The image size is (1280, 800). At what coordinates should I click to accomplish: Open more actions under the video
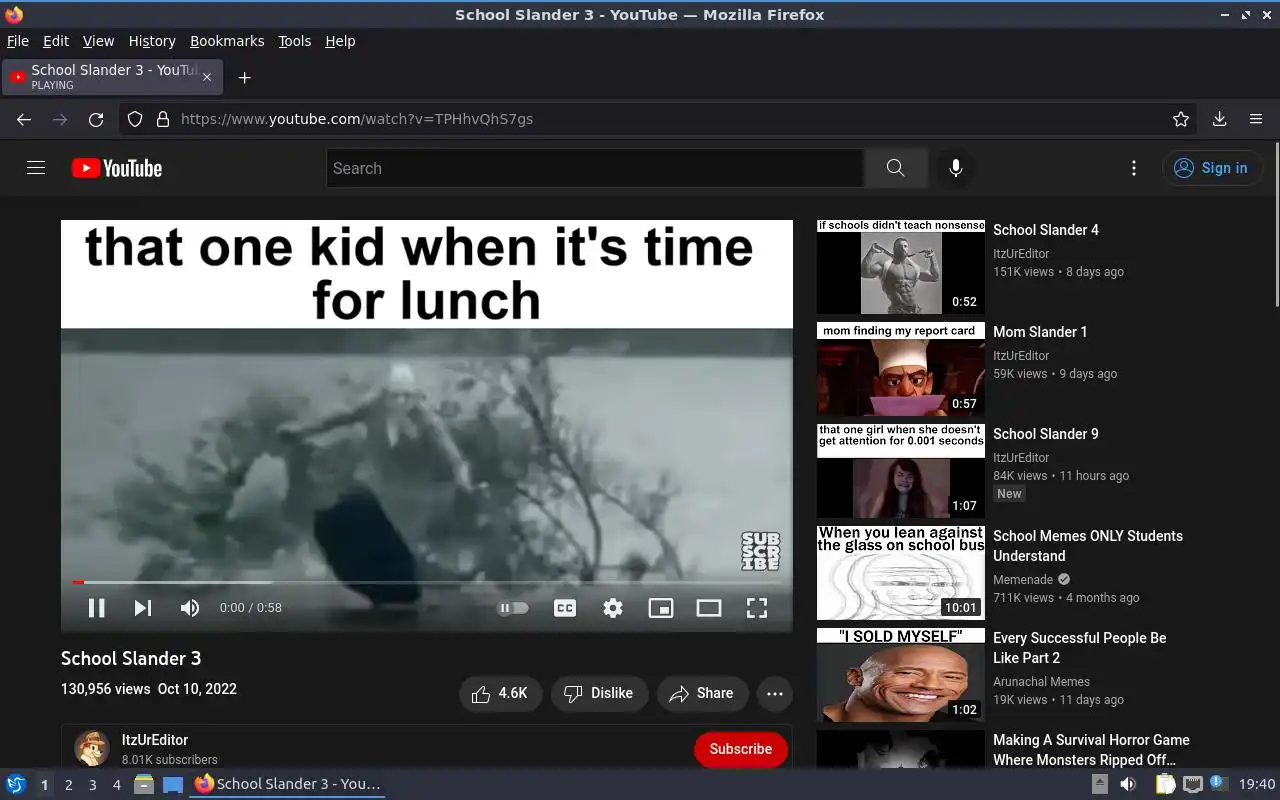775,693
